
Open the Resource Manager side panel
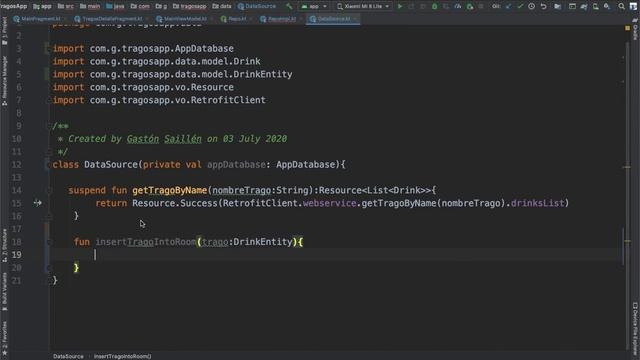4,80
